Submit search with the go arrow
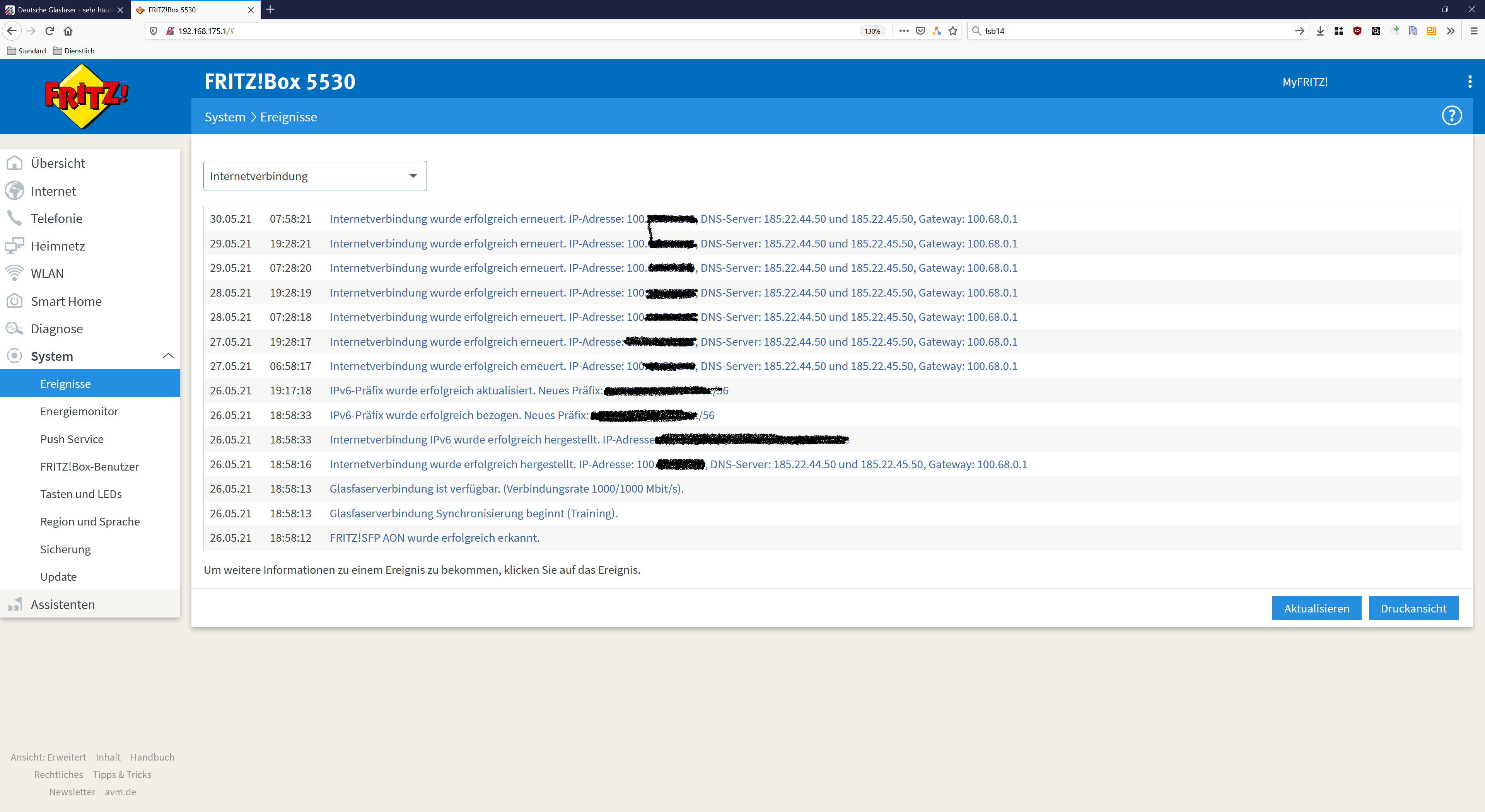1485x812 pixels. pos(1299,31)
